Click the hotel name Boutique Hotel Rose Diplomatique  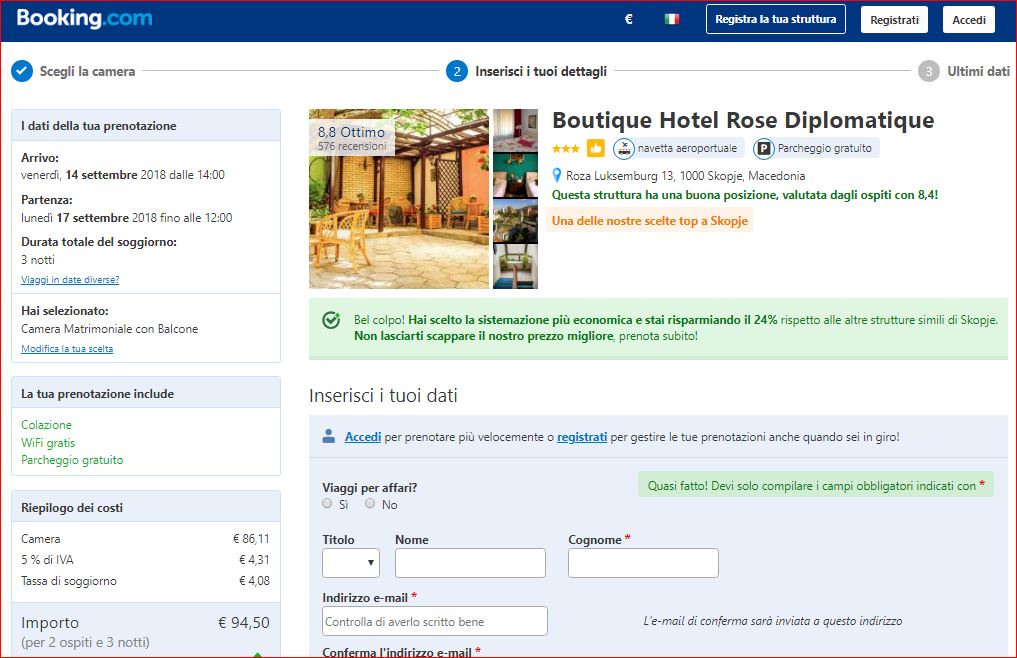[743, 120]
